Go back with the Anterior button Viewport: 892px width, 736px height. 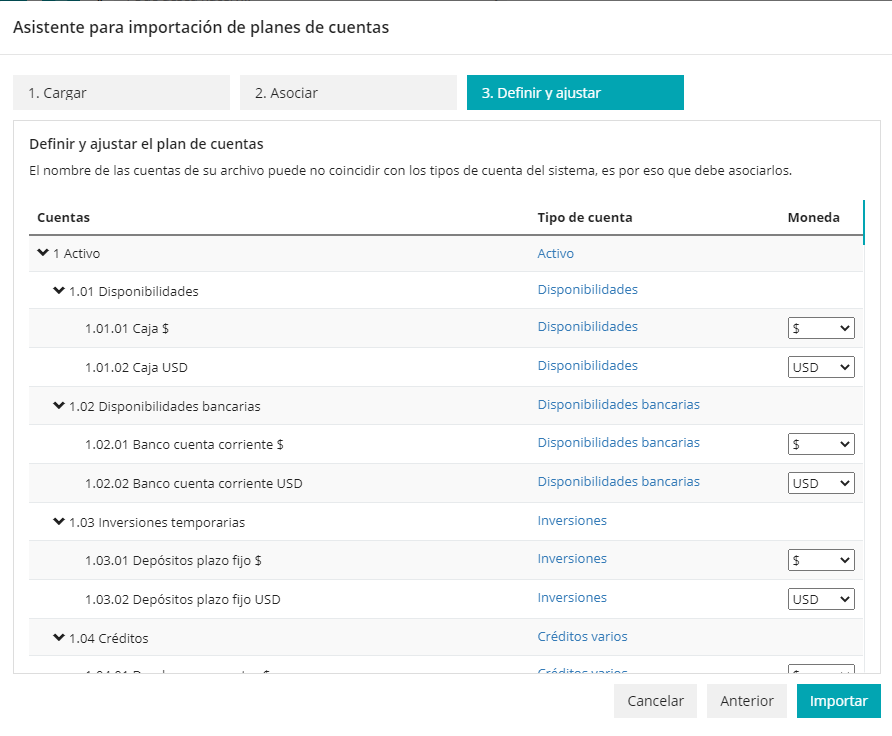[746, 701]
